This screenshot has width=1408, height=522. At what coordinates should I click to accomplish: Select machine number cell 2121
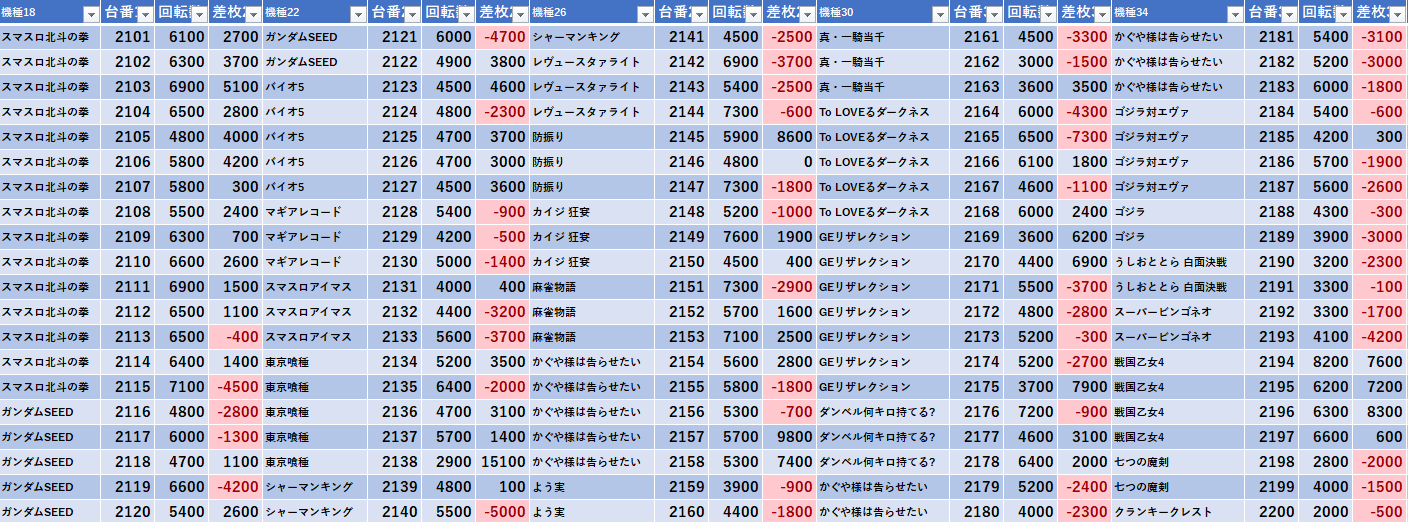[395, 37]
